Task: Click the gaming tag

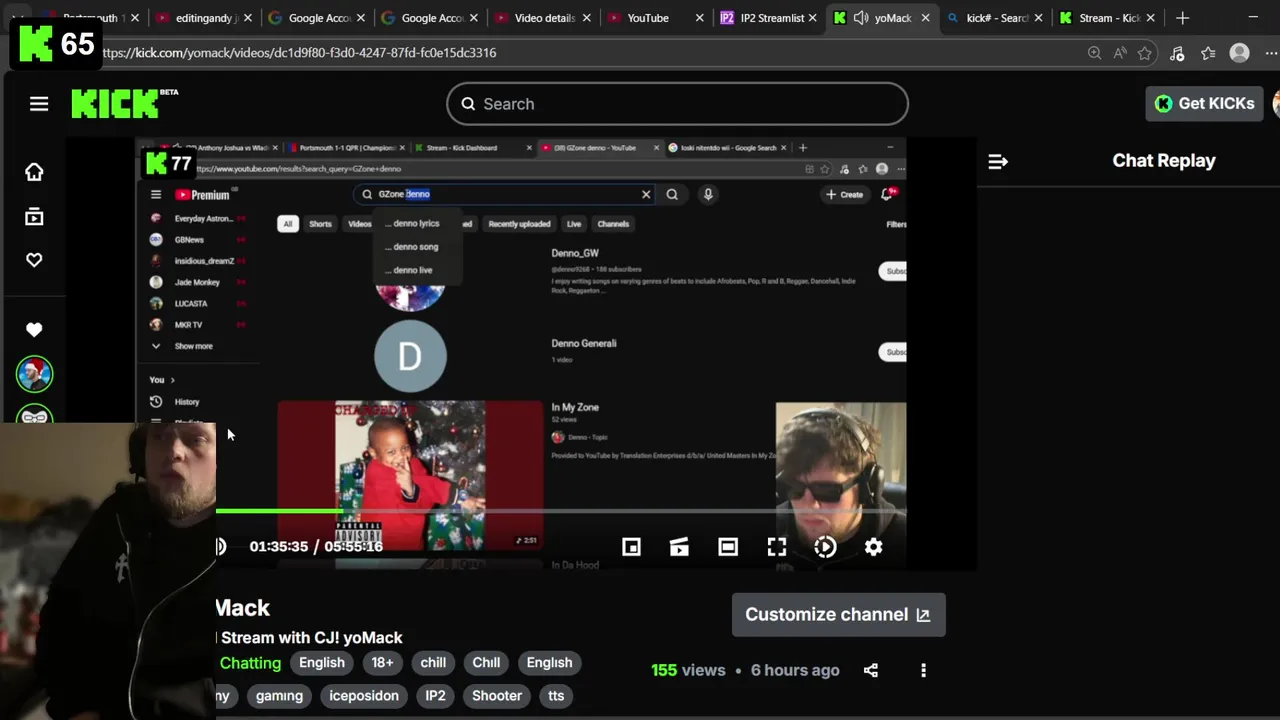Action: (x=279, y=696)
